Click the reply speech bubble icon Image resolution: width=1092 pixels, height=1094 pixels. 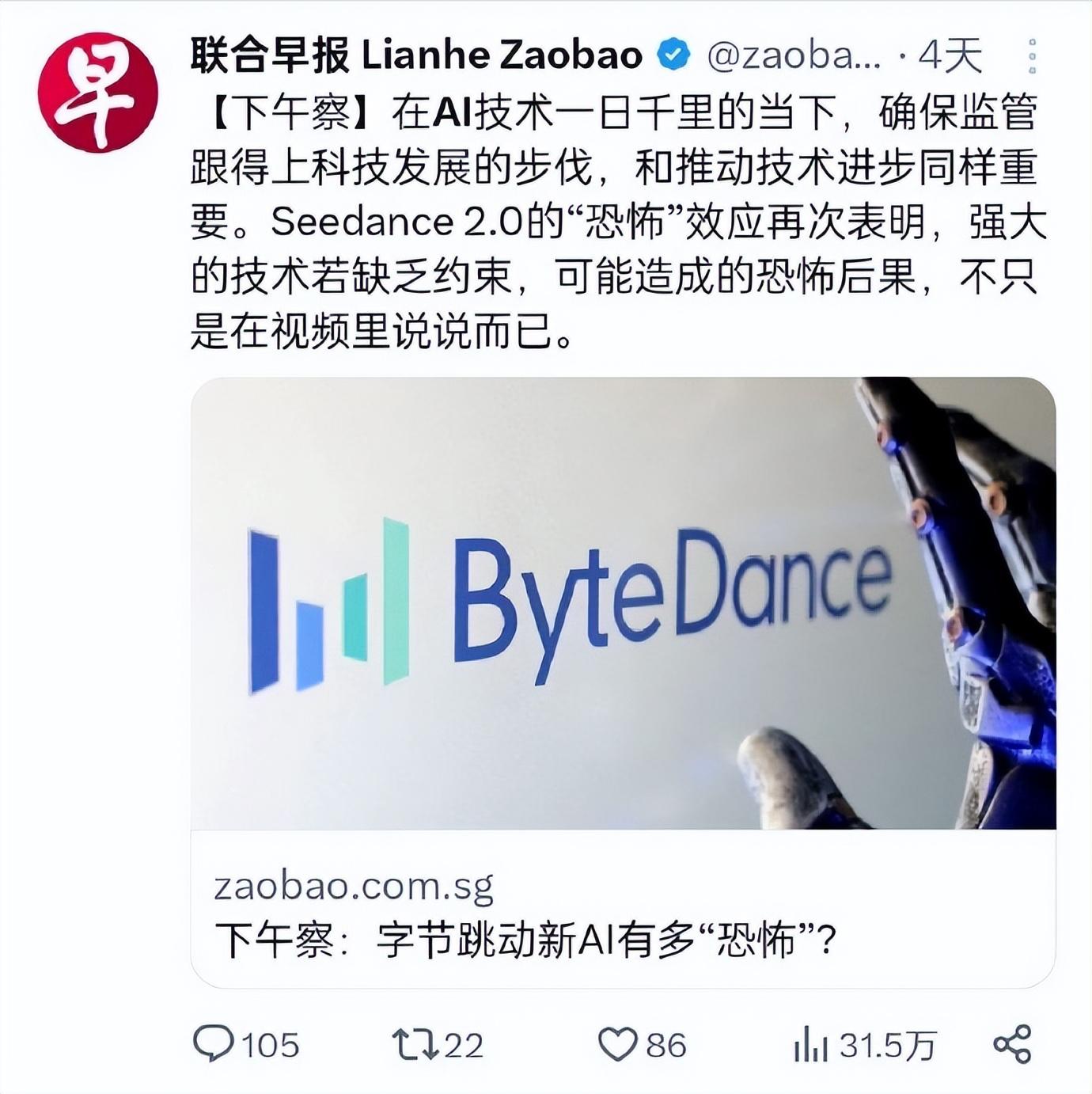coord(214,1044)
